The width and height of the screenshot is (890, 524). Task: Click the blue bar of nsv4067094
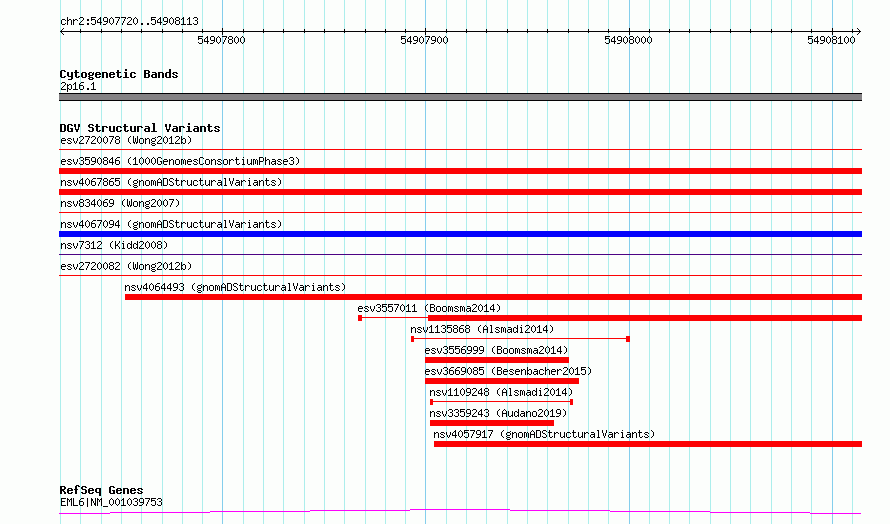[460, 234]
